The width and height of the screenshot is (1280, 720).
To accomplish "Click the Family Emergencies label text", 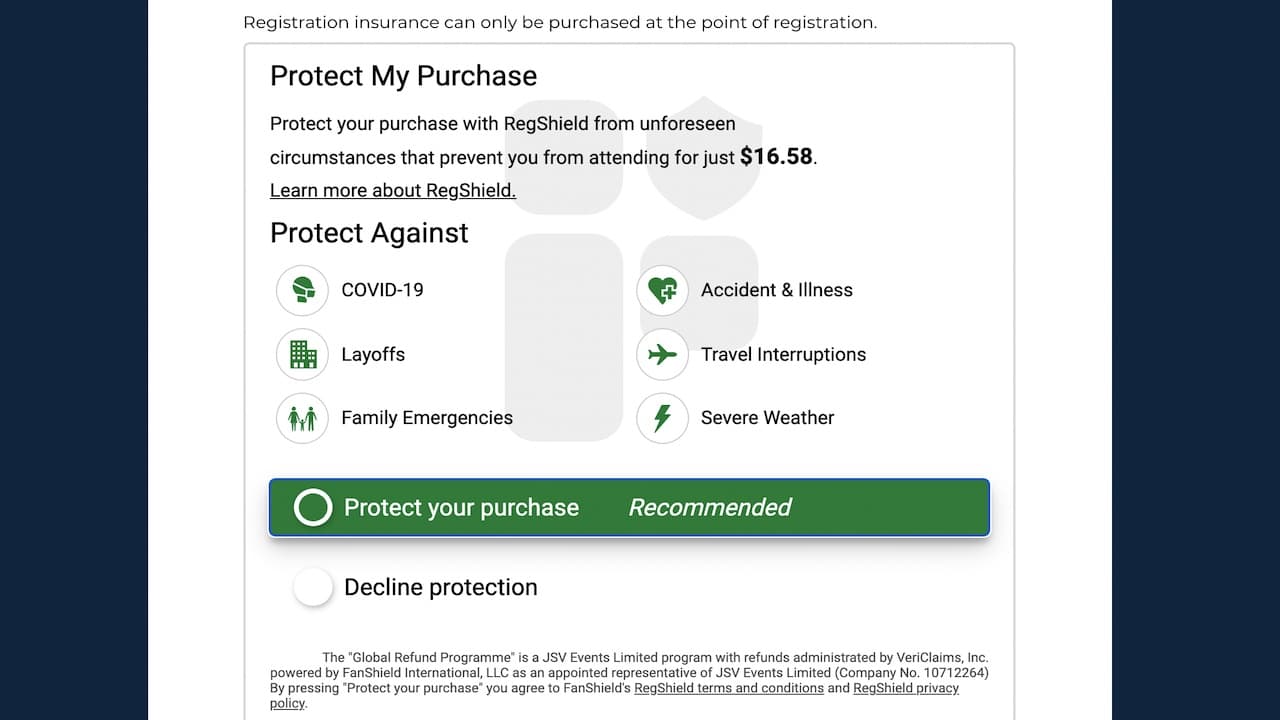I will pyautogui.click(x=427, y=418).
